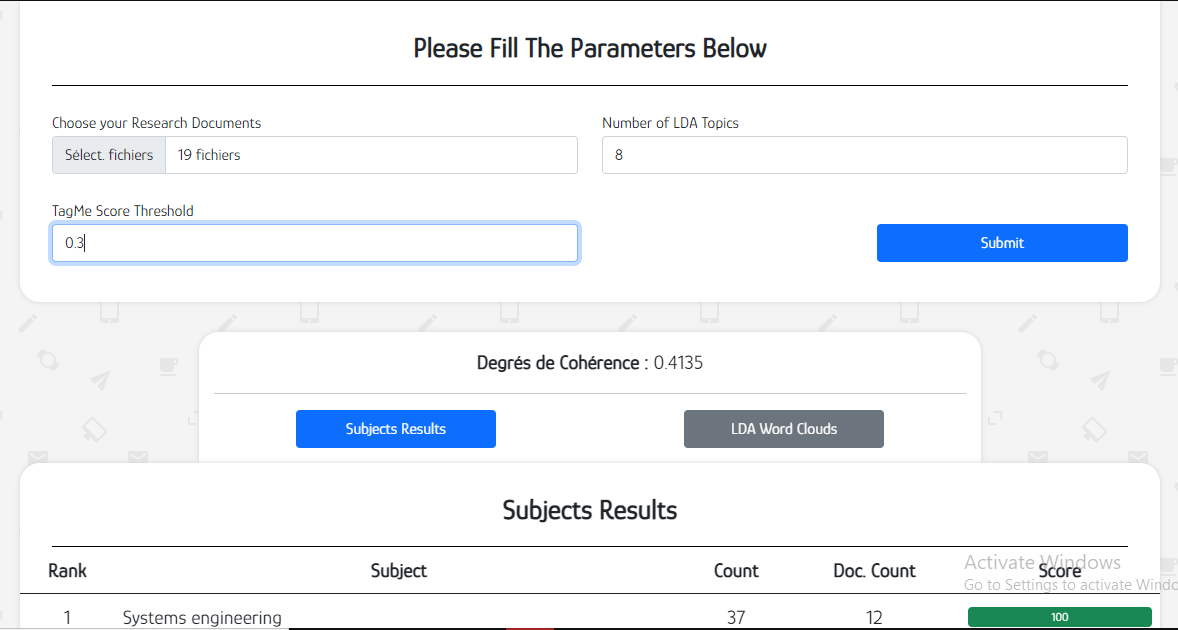
Task: Submit the parameters form
Action: (x=1002, y=243)
